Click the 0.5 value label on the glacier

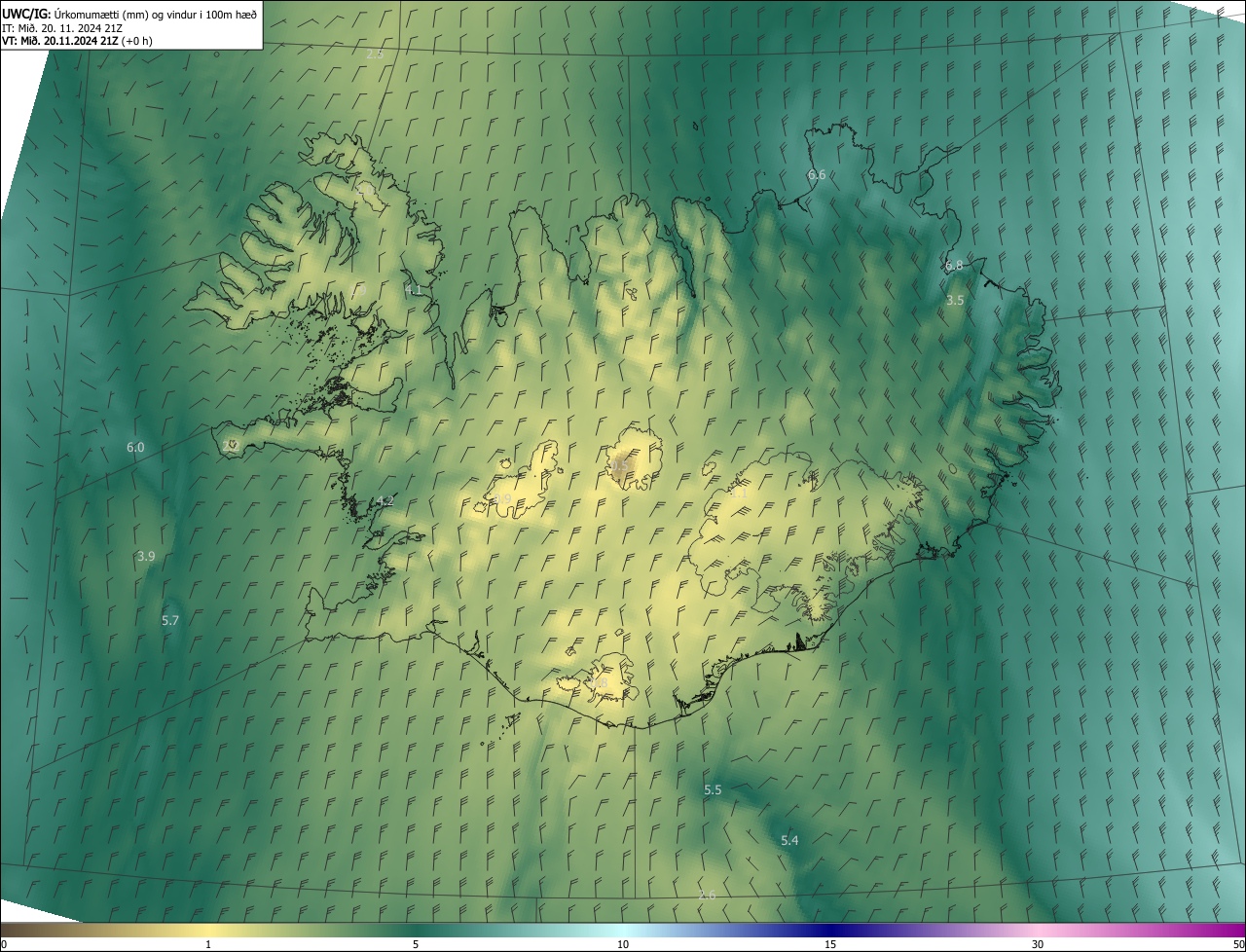(619, 465)
